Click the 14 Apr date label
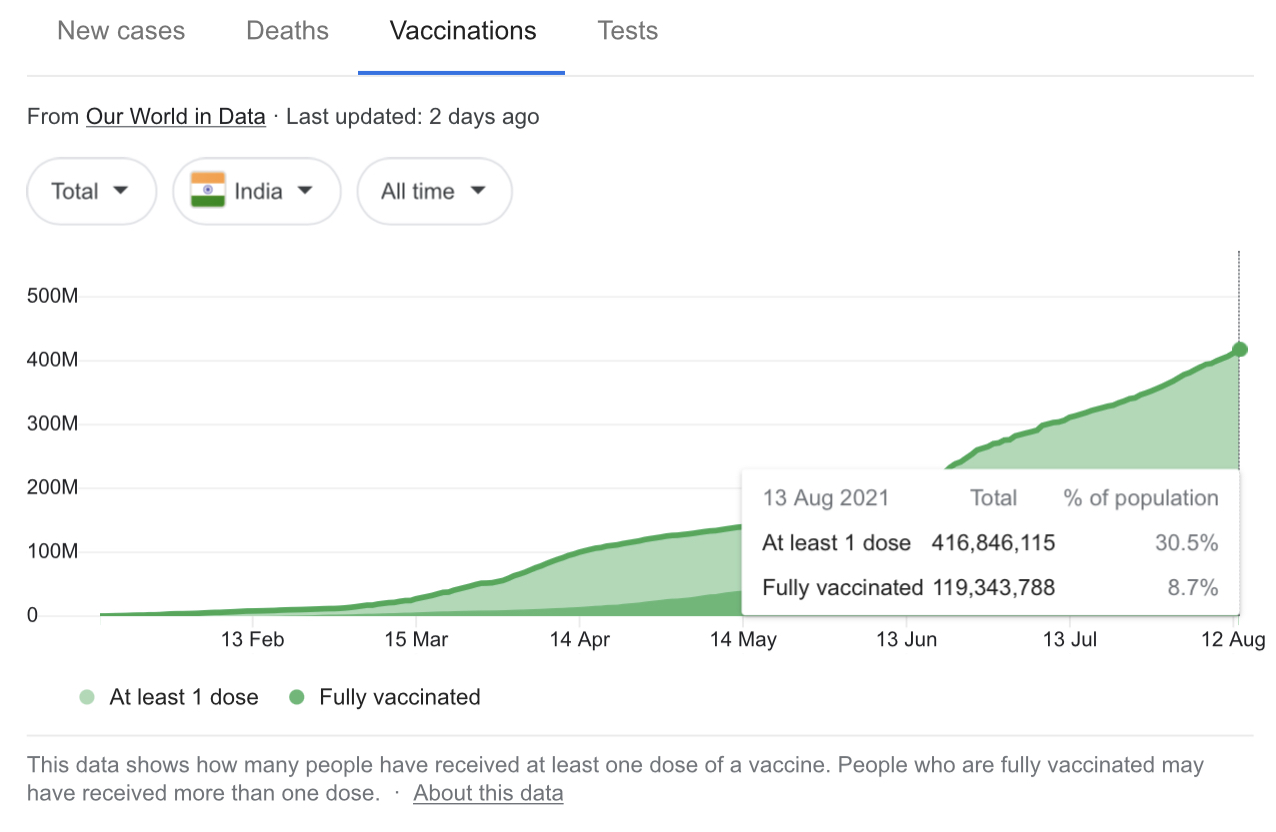The width and height of the screenshot is (1276, 832). 580,640
